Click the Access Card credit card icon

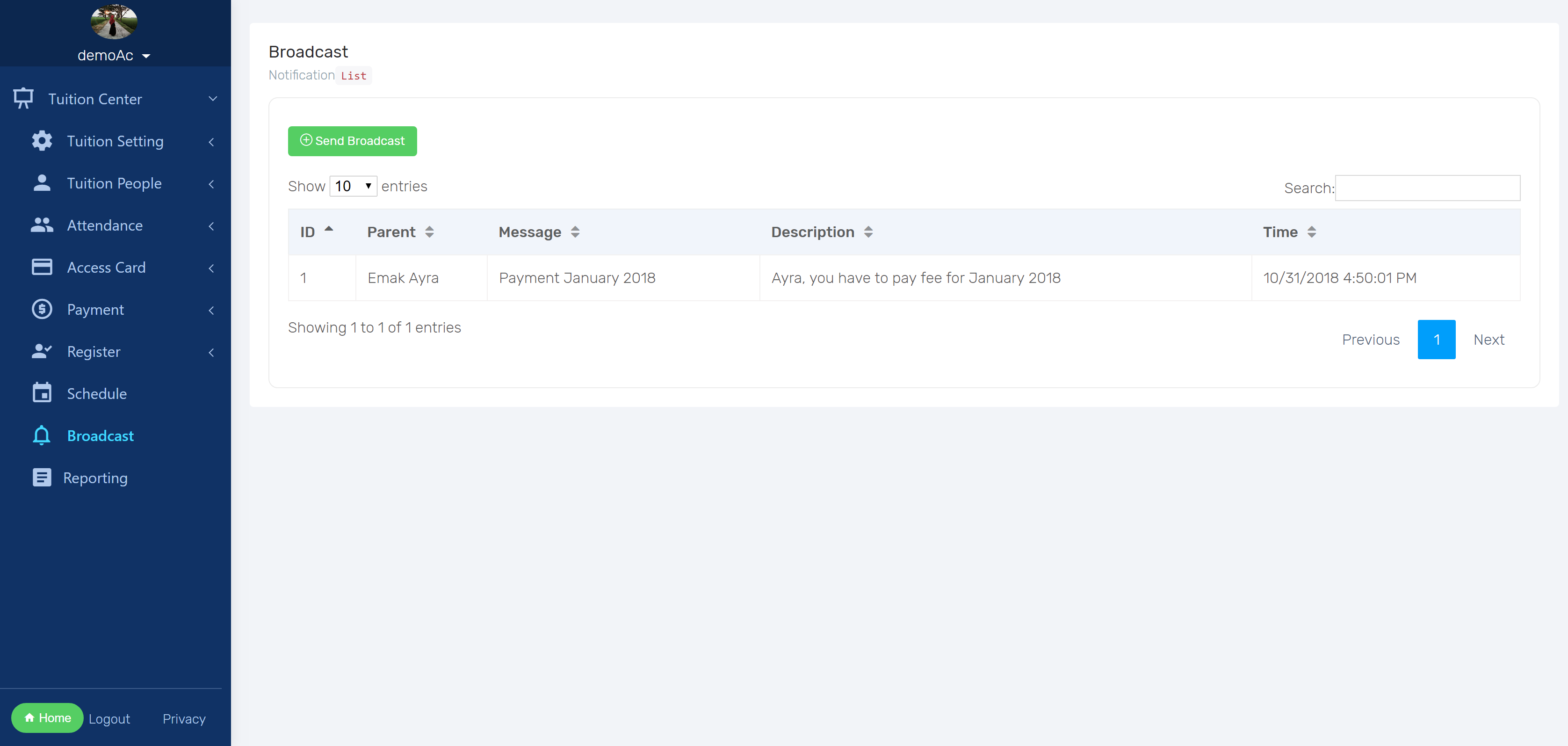tap(42, 267)
